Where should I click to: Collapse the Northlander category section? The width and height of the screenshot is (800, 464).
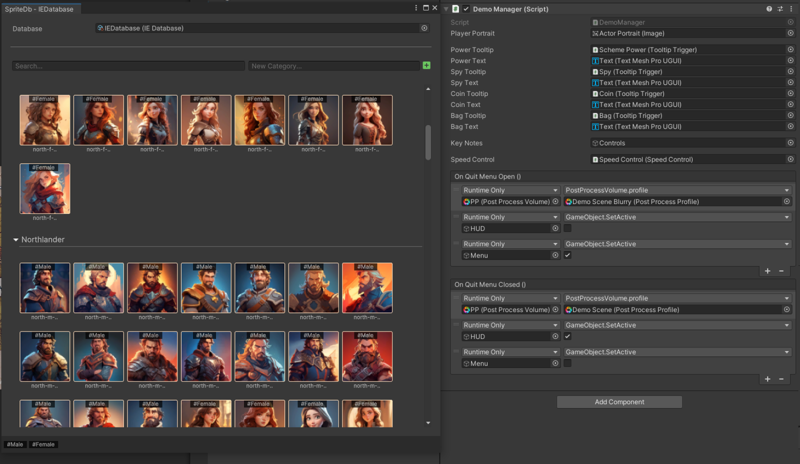point(16,240)
